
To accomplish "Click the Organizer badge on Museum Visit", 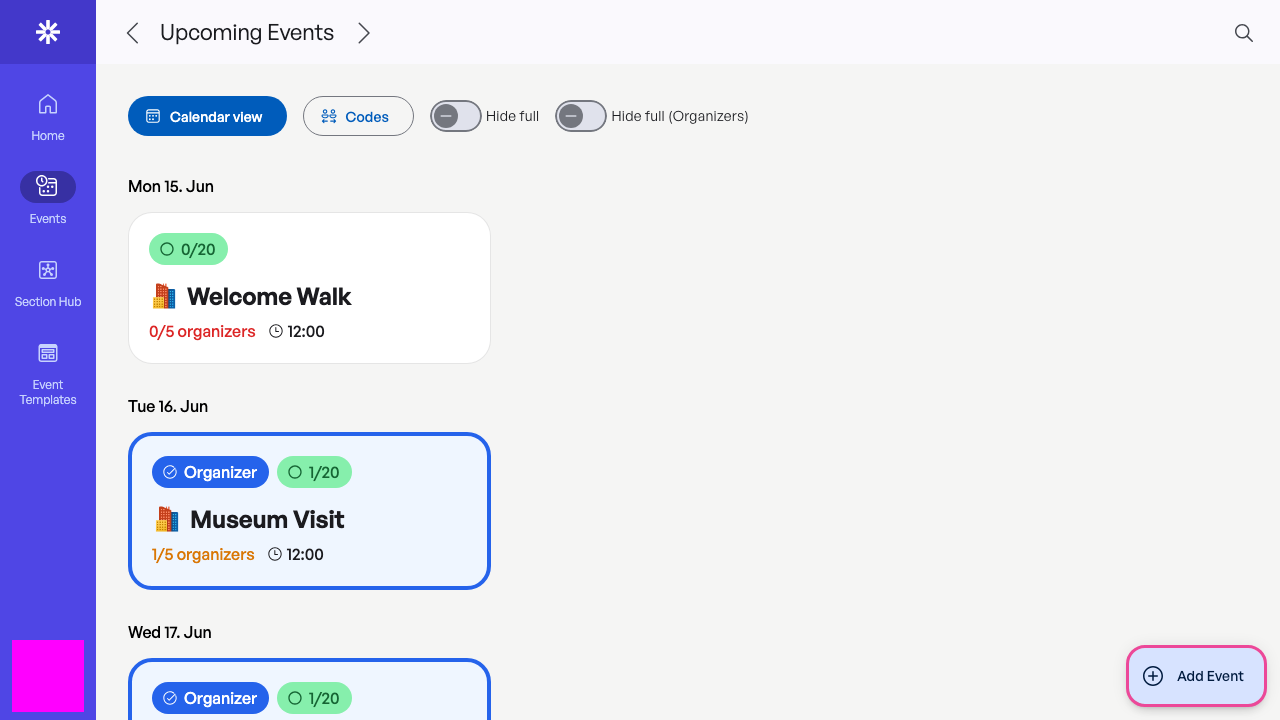I will [210, 472].
